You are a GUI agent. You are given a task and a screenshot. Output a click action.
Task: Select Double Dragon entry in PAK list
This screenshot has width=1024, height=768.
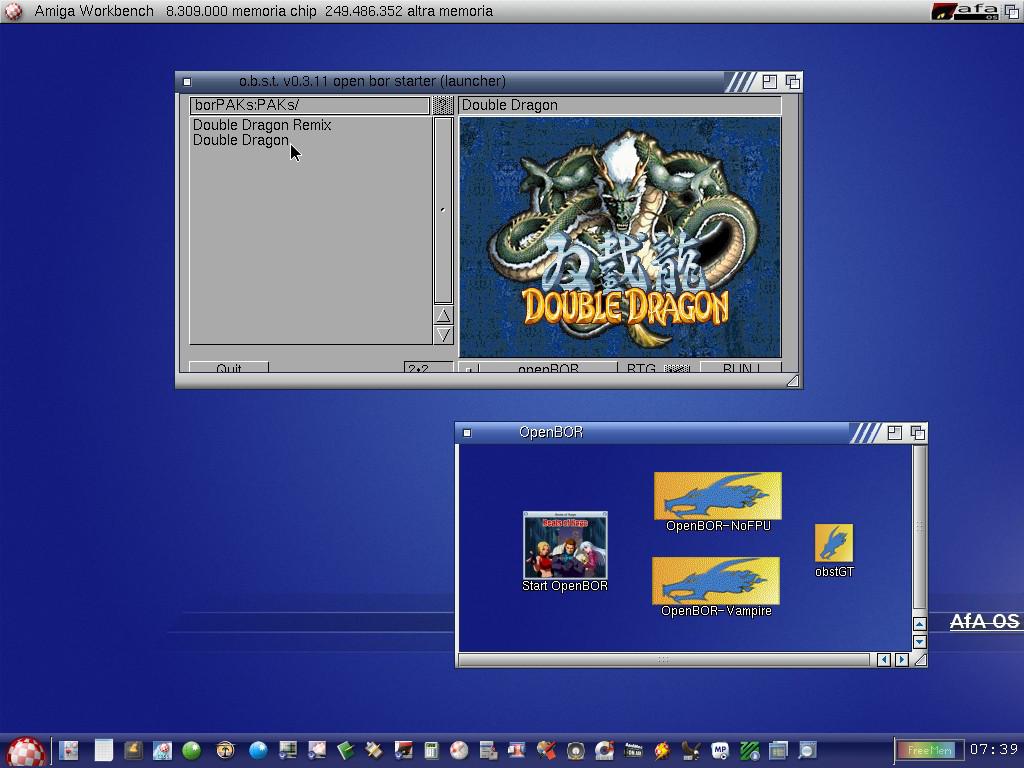click(x=240, y=140)
